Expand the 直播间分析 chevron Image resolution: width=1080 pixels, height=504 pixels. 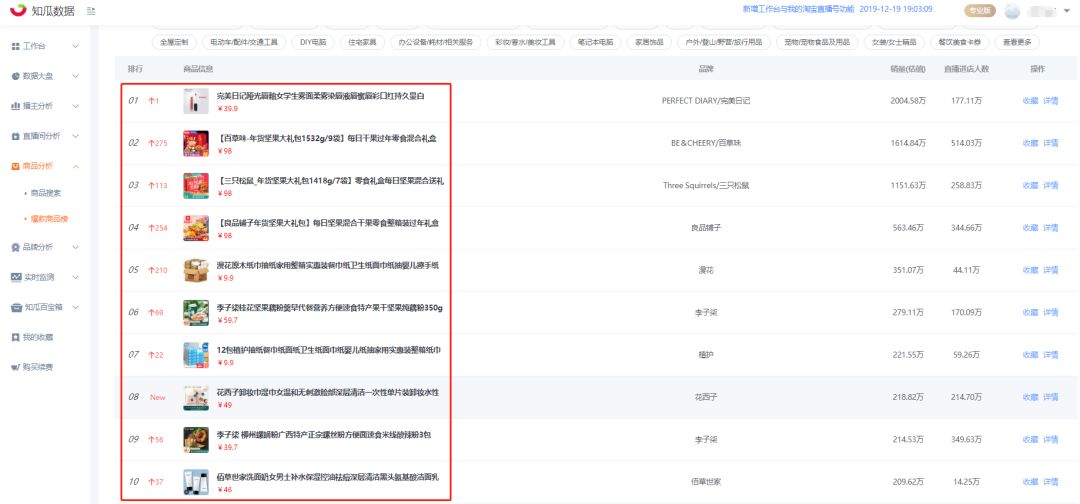pyautogui.click(x=76, y=136)
